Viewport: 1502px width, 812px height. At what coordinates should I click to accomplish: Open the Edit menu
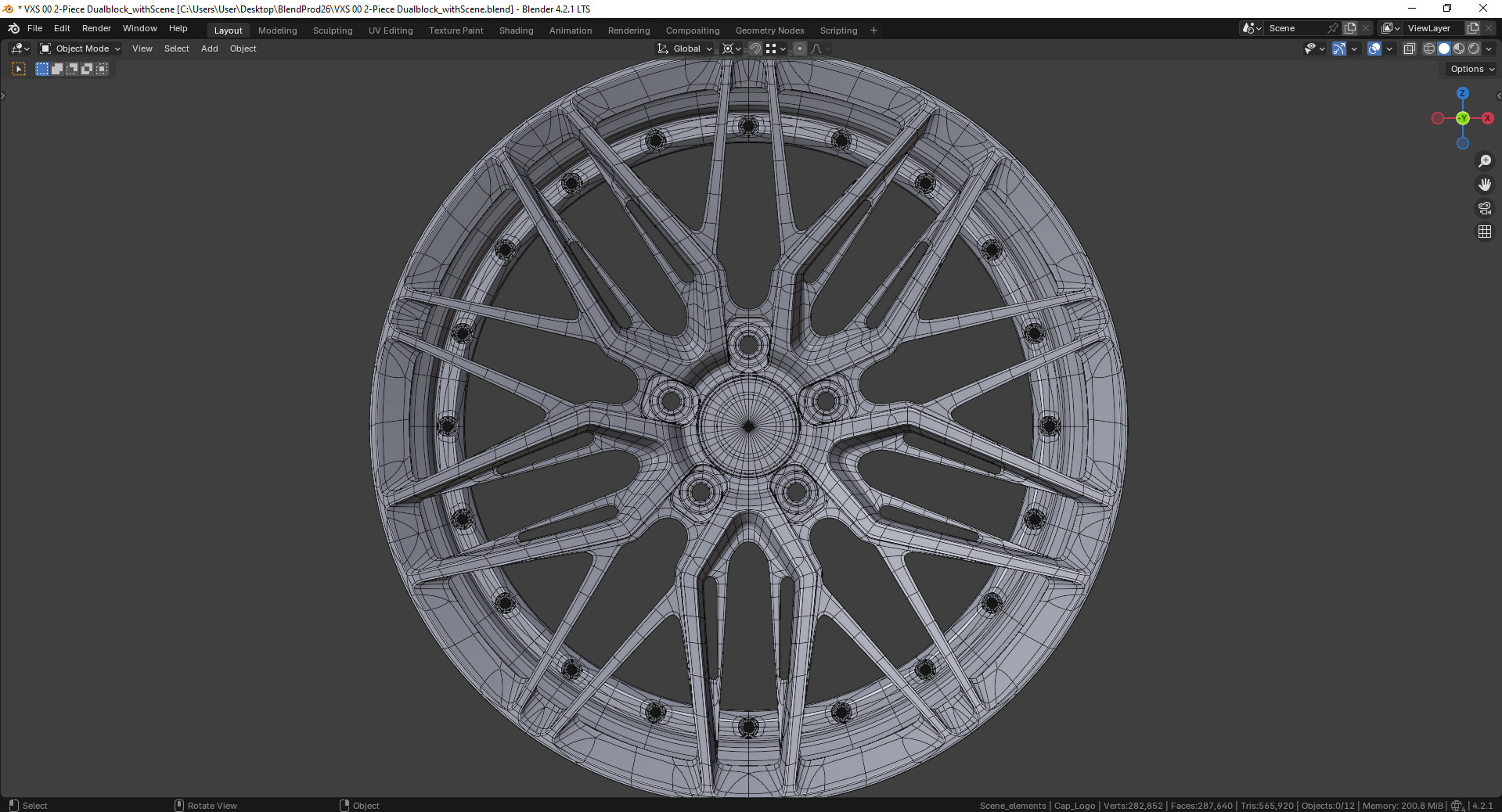pos(62,28)
